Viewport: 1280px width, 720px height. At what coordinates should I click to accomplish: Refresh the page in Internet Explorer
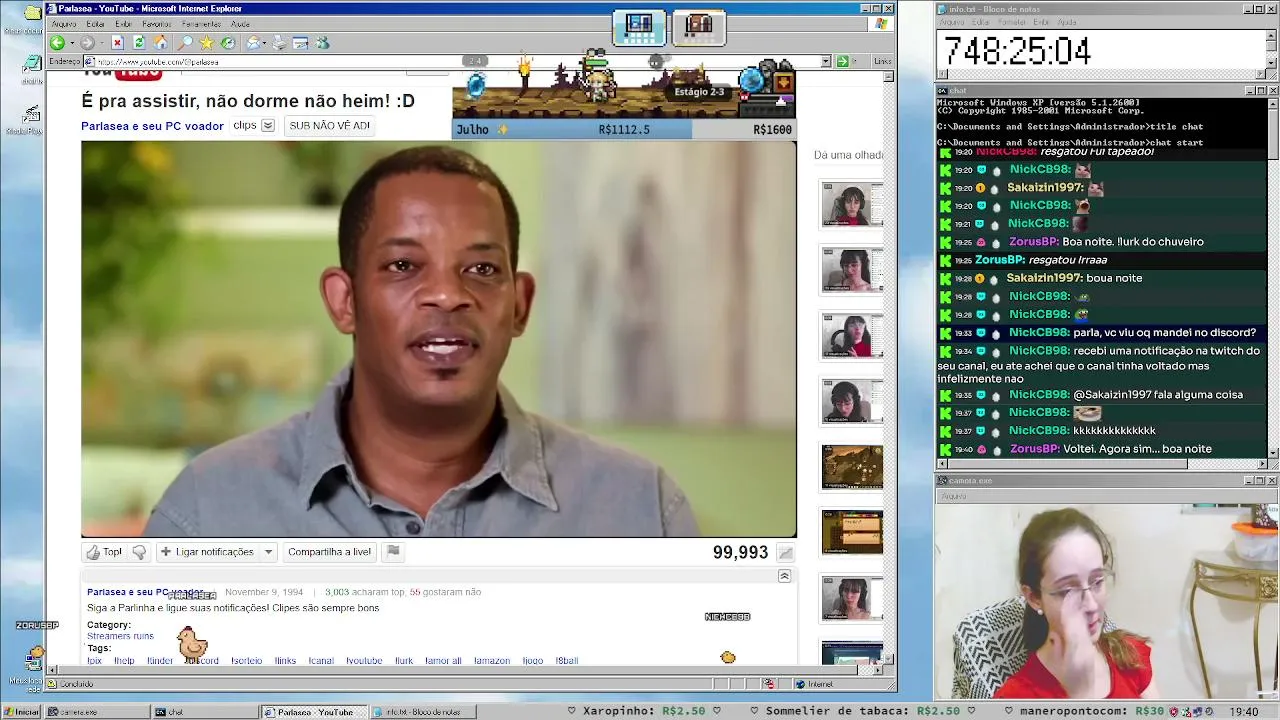tap(139, 43)
